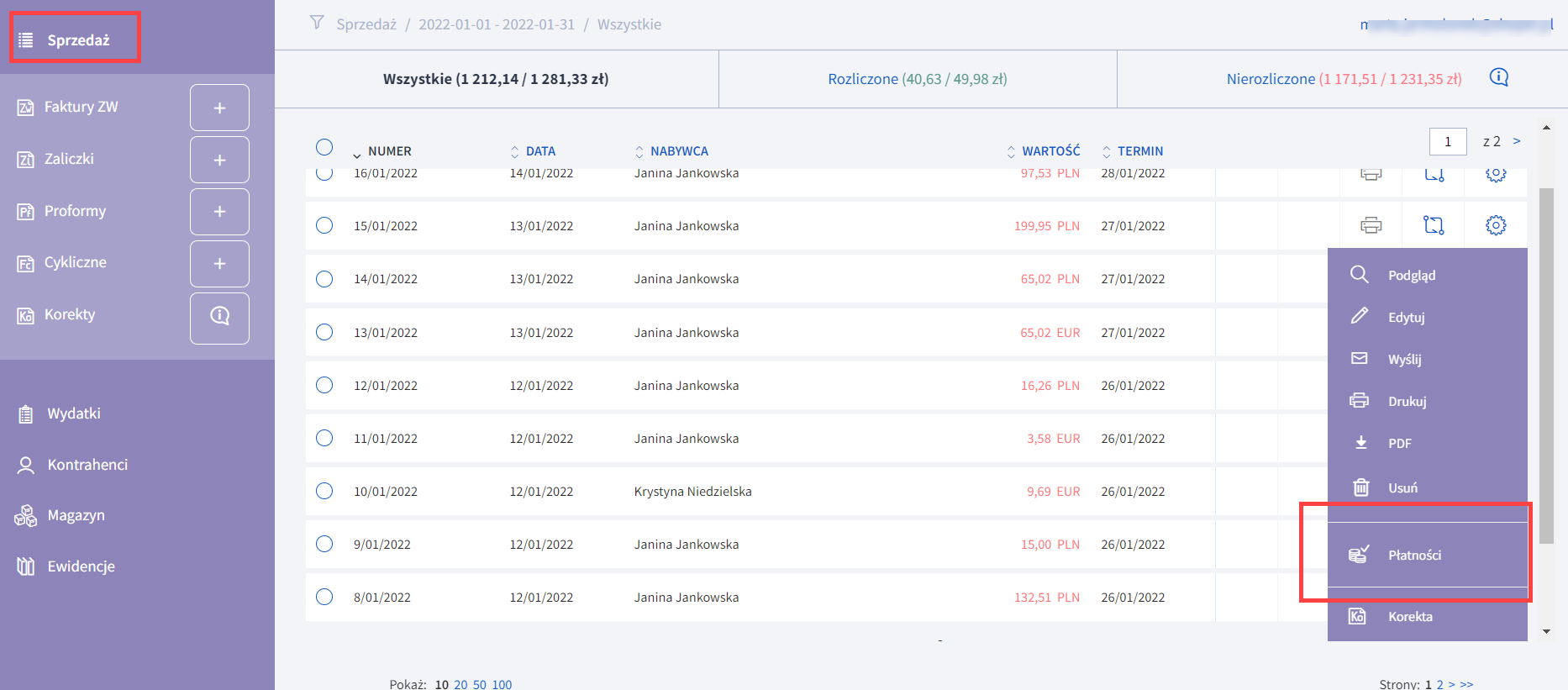Select the row checkbox for invoice 14/01/2022

[324, 279]
